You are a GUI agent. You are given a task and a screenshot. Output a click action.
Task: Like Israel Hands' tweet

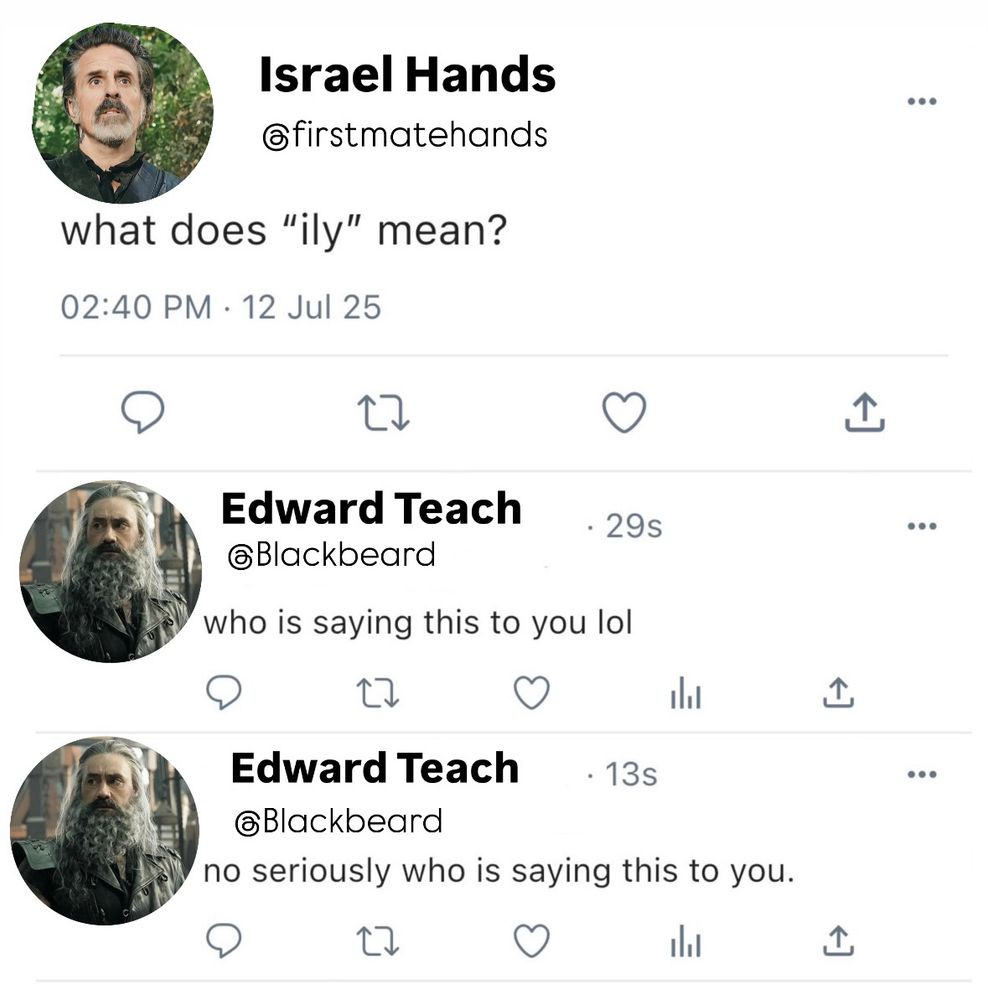624,410
